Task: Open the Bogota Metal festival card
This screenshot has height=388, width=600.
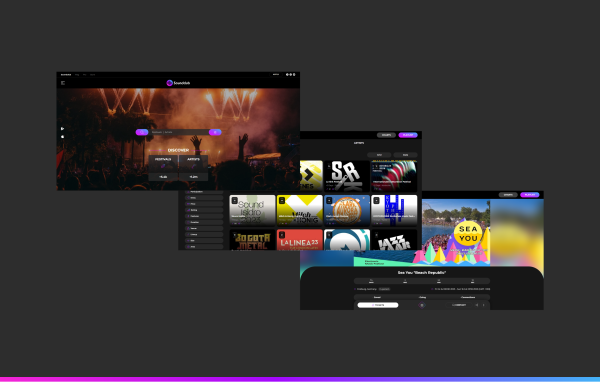Action: pyautogui.click(x=252, y=240)
